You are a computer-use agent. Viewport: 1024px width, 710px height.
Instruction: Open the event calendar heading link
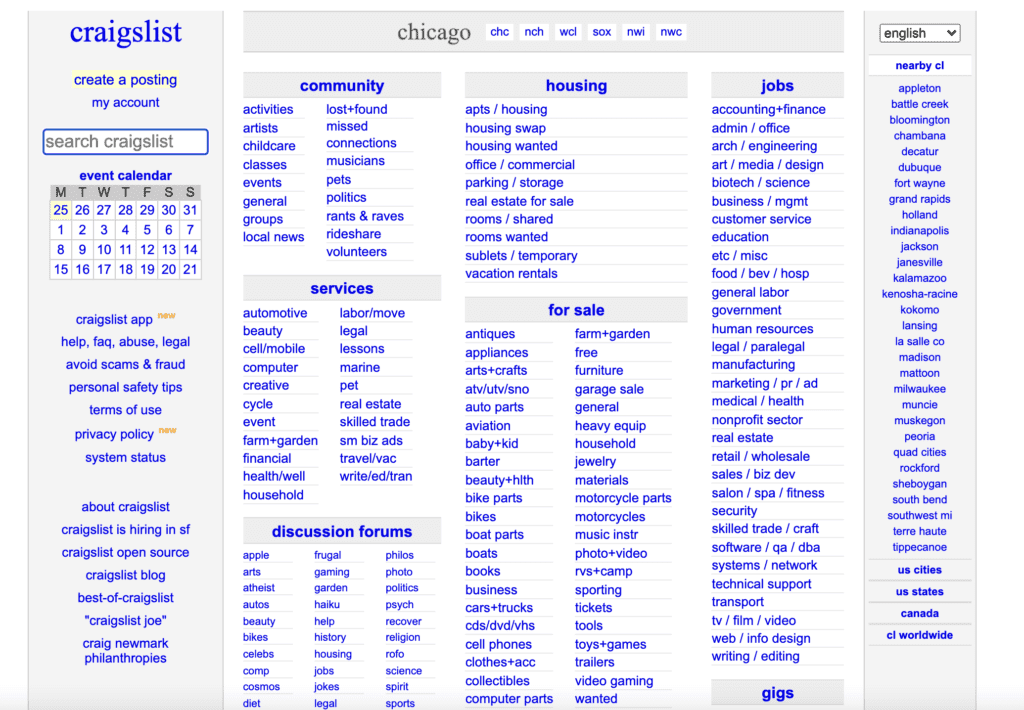pyautogui.click(x=125, y=176)
